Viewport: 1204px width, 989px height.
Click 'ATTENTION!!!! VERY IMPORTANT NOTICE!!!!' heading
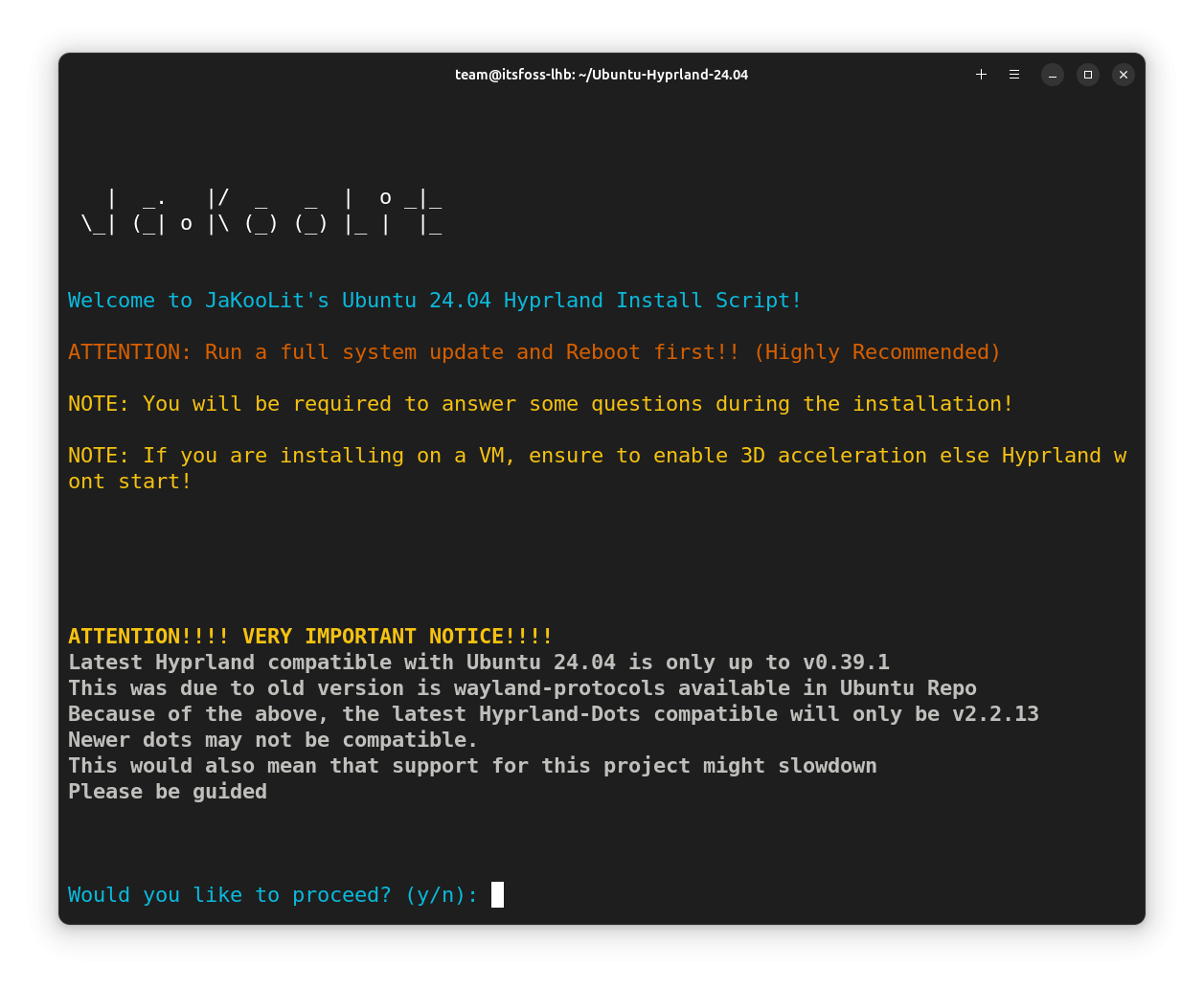click(x=310, y=637)
